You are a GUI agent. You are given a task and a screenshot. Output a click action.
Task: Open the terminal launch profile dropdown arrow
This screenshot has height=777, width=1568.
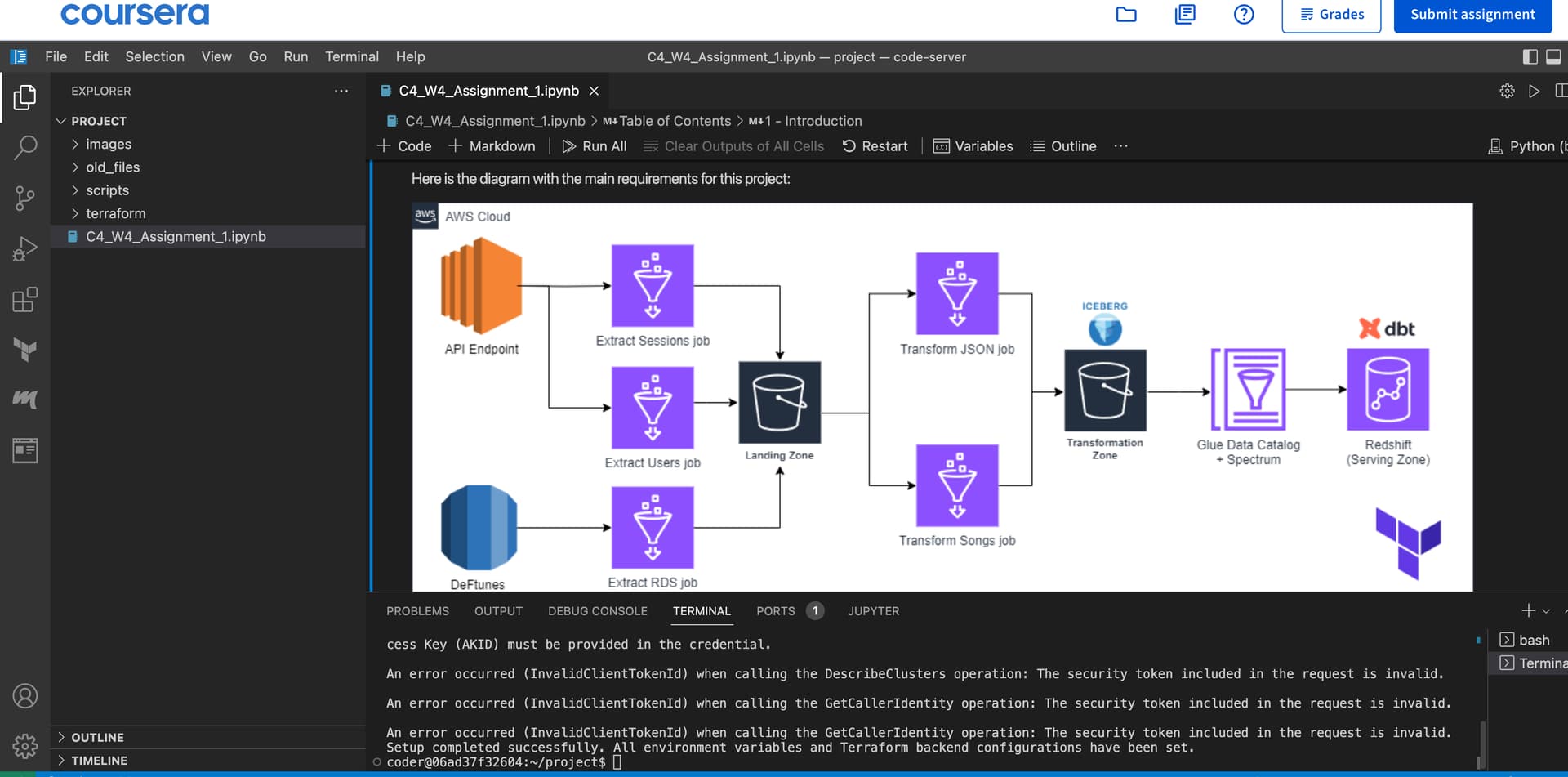[1546, 611]
